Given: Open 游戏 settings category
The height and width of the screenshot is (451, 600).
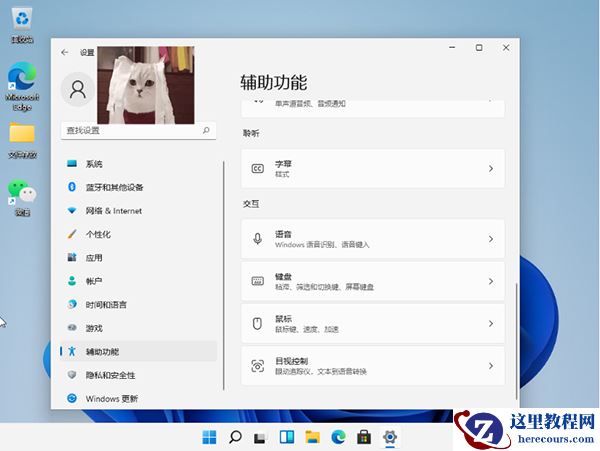Looking at the screenshot, I should coord(139,328).
